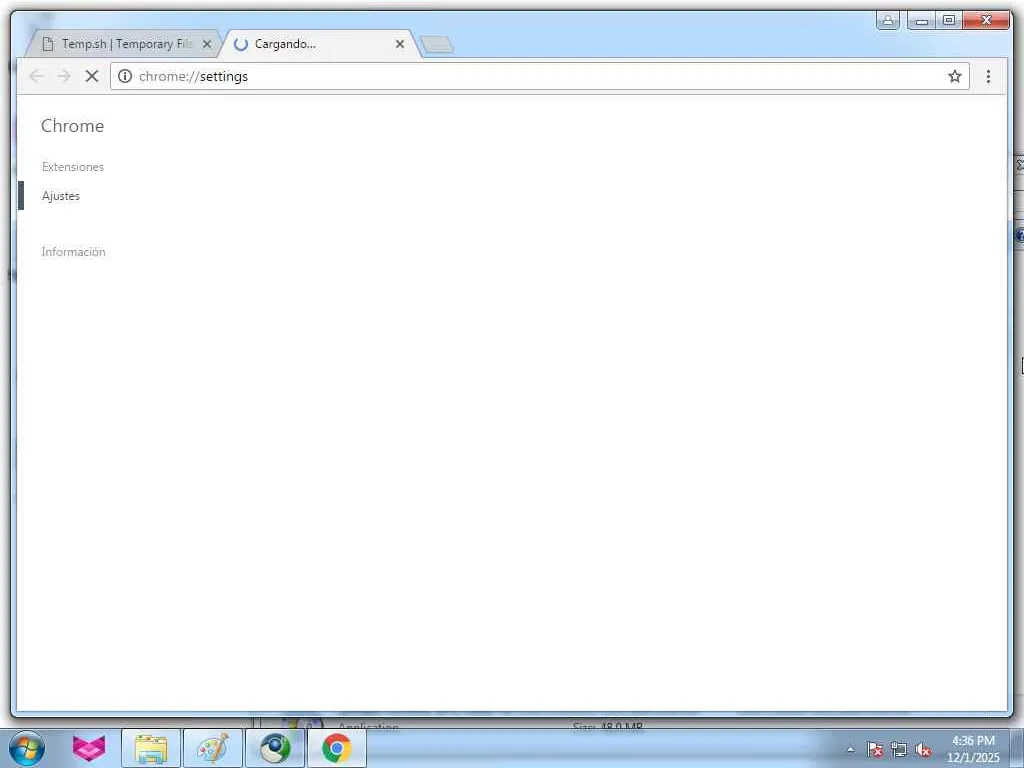
Task: Close the Temp.sh tab
Action: coord(206,44)
